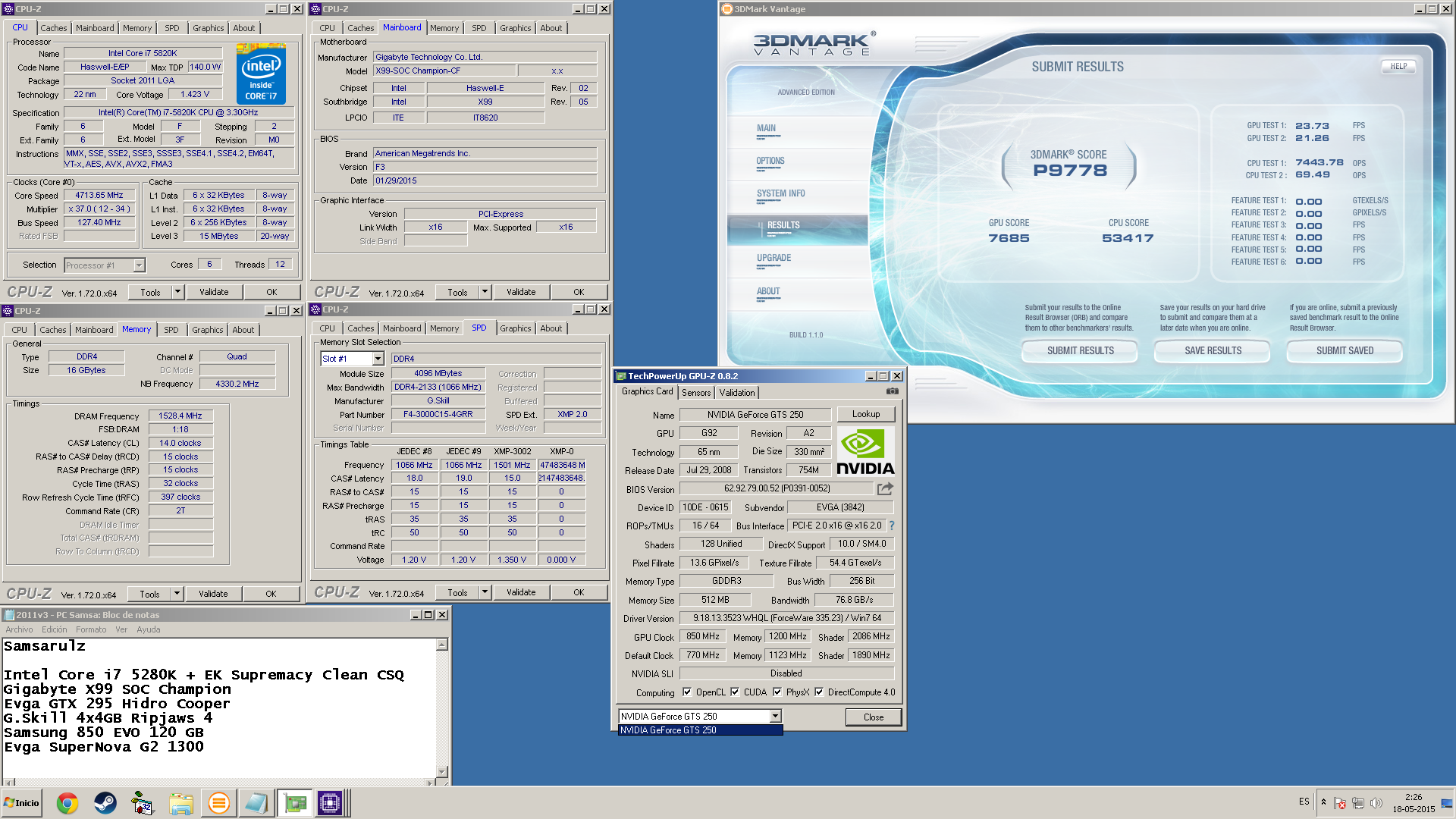Click the volume speaker tray icon
The image size is (1456, 819).
point(1376,803)
